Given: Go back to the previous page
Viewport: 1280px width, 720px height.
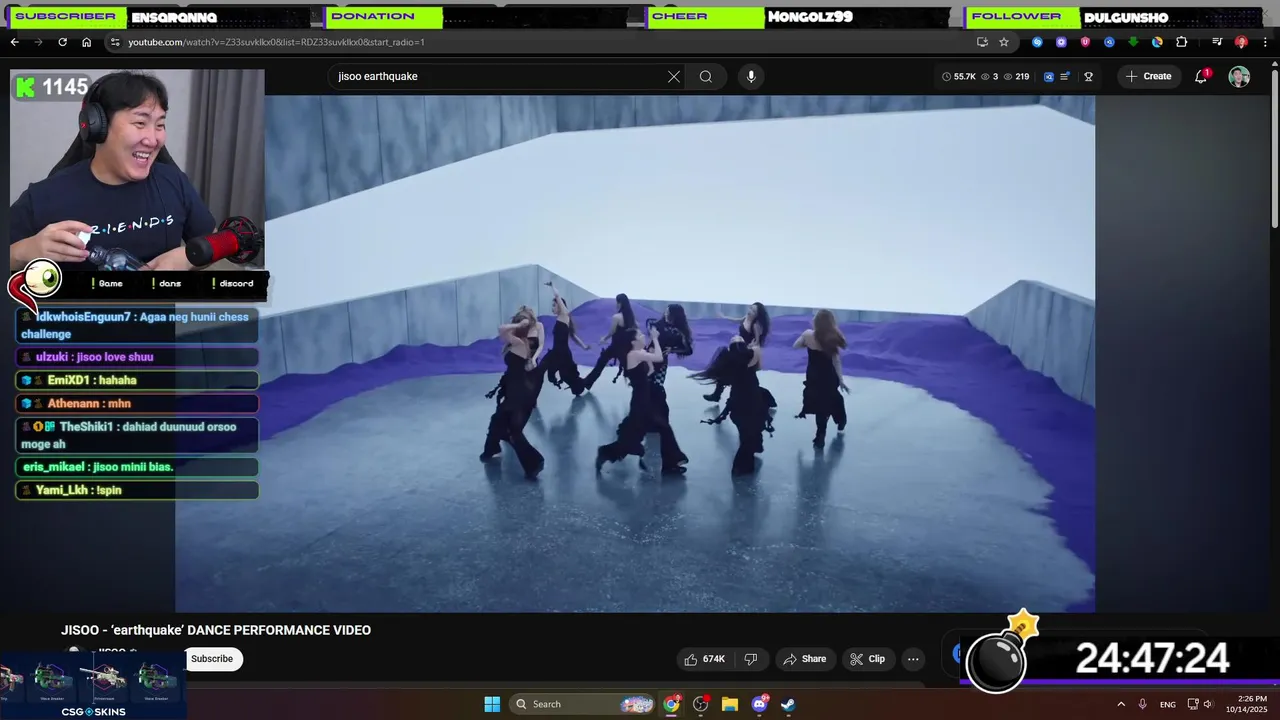Looking at the screenshot, I should 14,42.
